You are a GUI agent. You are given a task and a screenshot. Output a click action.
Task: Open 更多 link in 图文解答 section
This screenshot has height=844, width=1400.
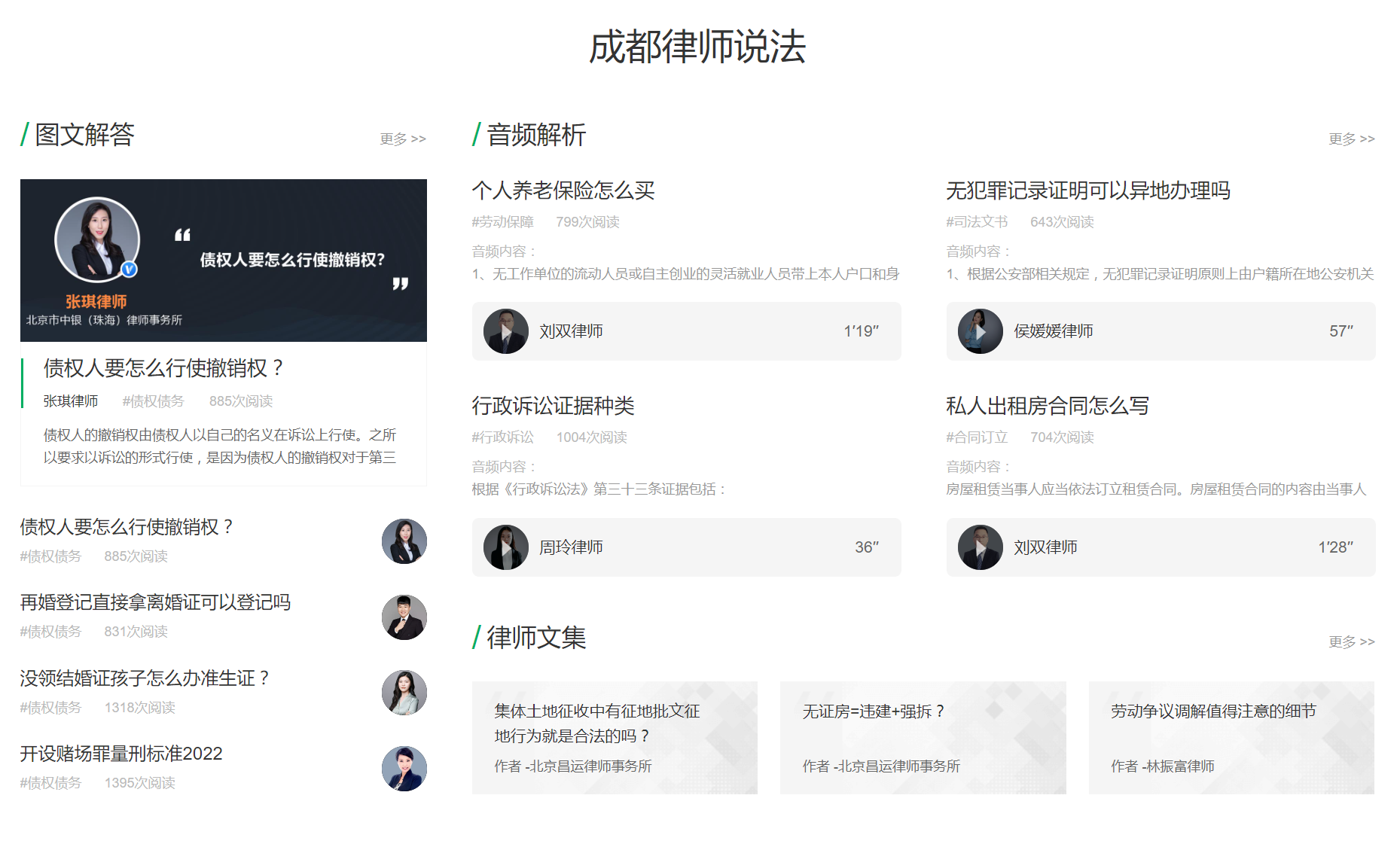pyautogui.click(x=403, y=139)
